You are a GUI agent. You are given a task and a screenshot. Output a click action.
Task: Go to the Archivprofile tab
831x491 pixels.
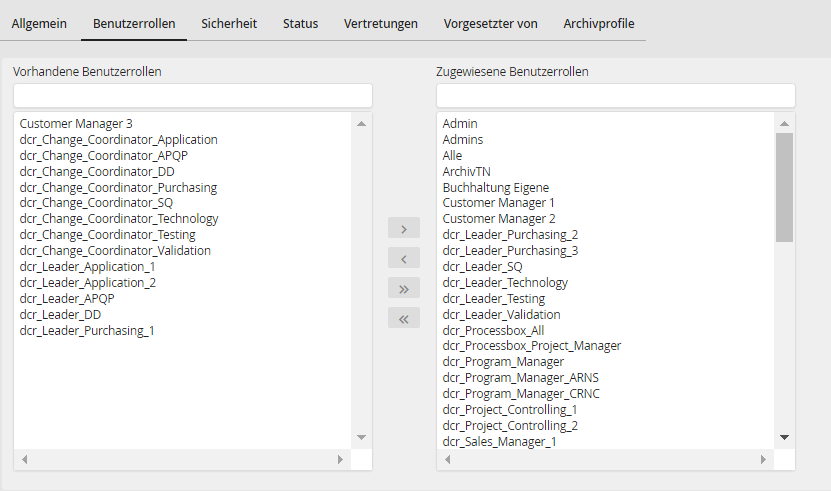point(598,23)
